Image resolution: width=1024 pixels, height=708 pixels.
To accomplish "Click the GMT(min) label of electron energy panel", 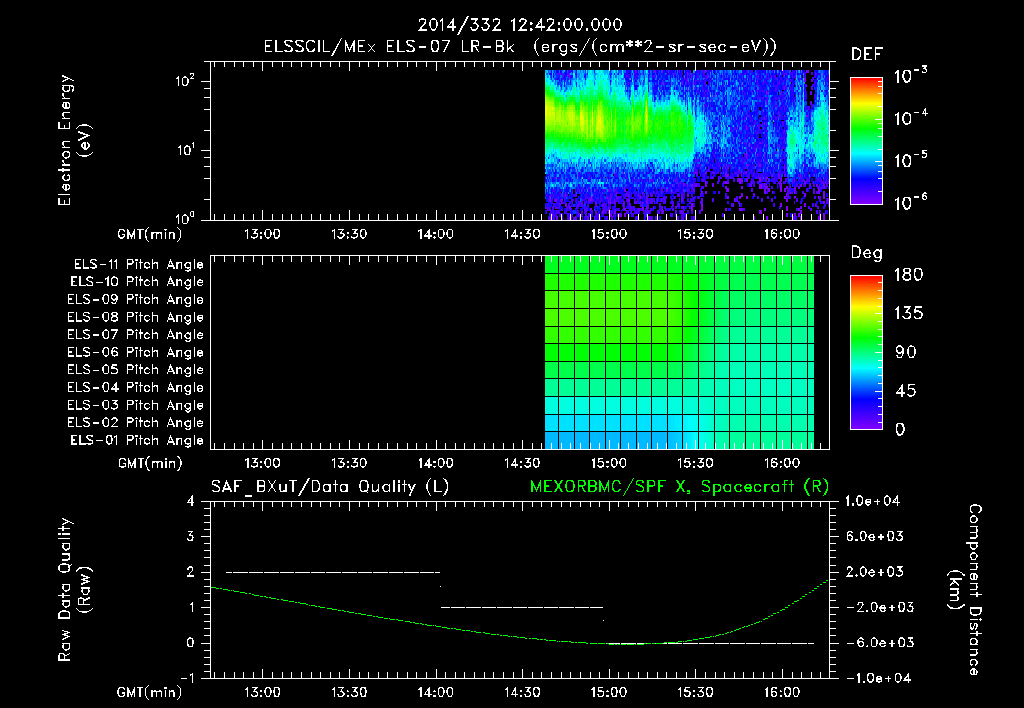I will point(150,234).
